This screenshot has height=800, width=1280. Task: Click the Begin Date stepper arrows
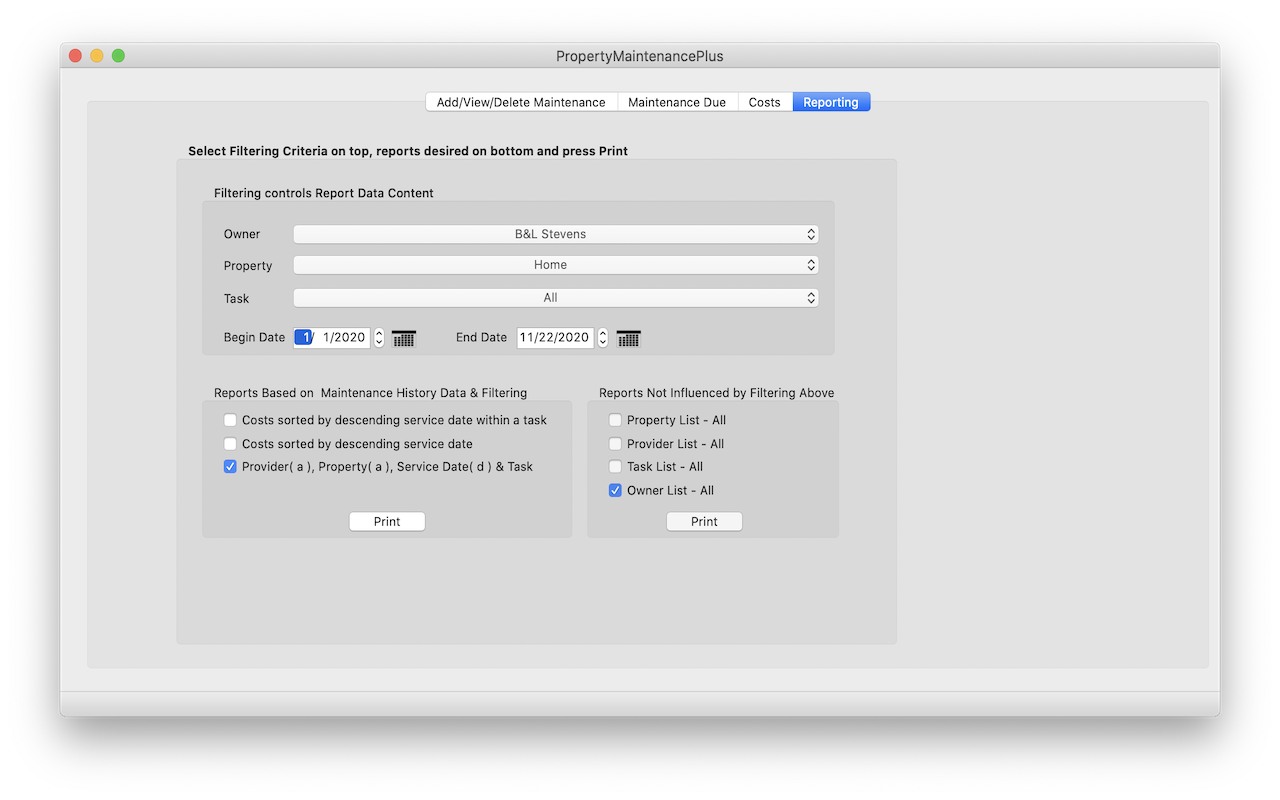379,338
